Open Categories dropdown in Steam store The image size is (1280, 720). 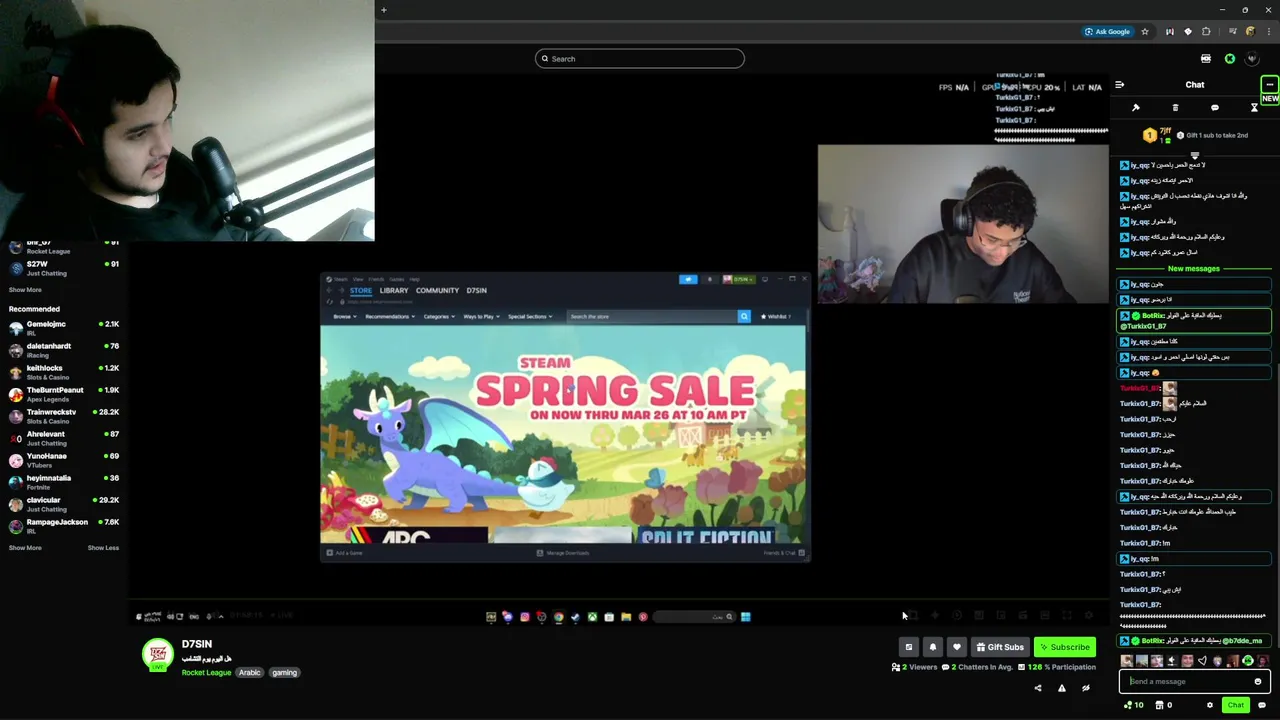(439, 317)
